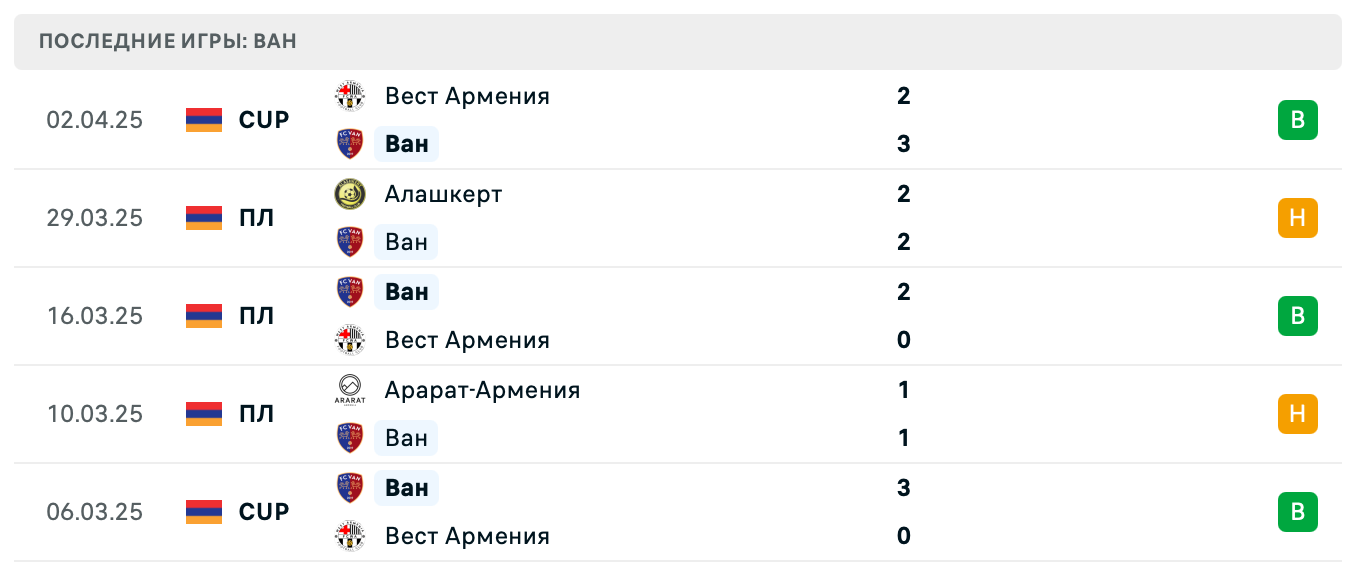Click the orange Н badge for 29.03.25
Viewport: 1354px width, 574px height.
(1297, 218)
